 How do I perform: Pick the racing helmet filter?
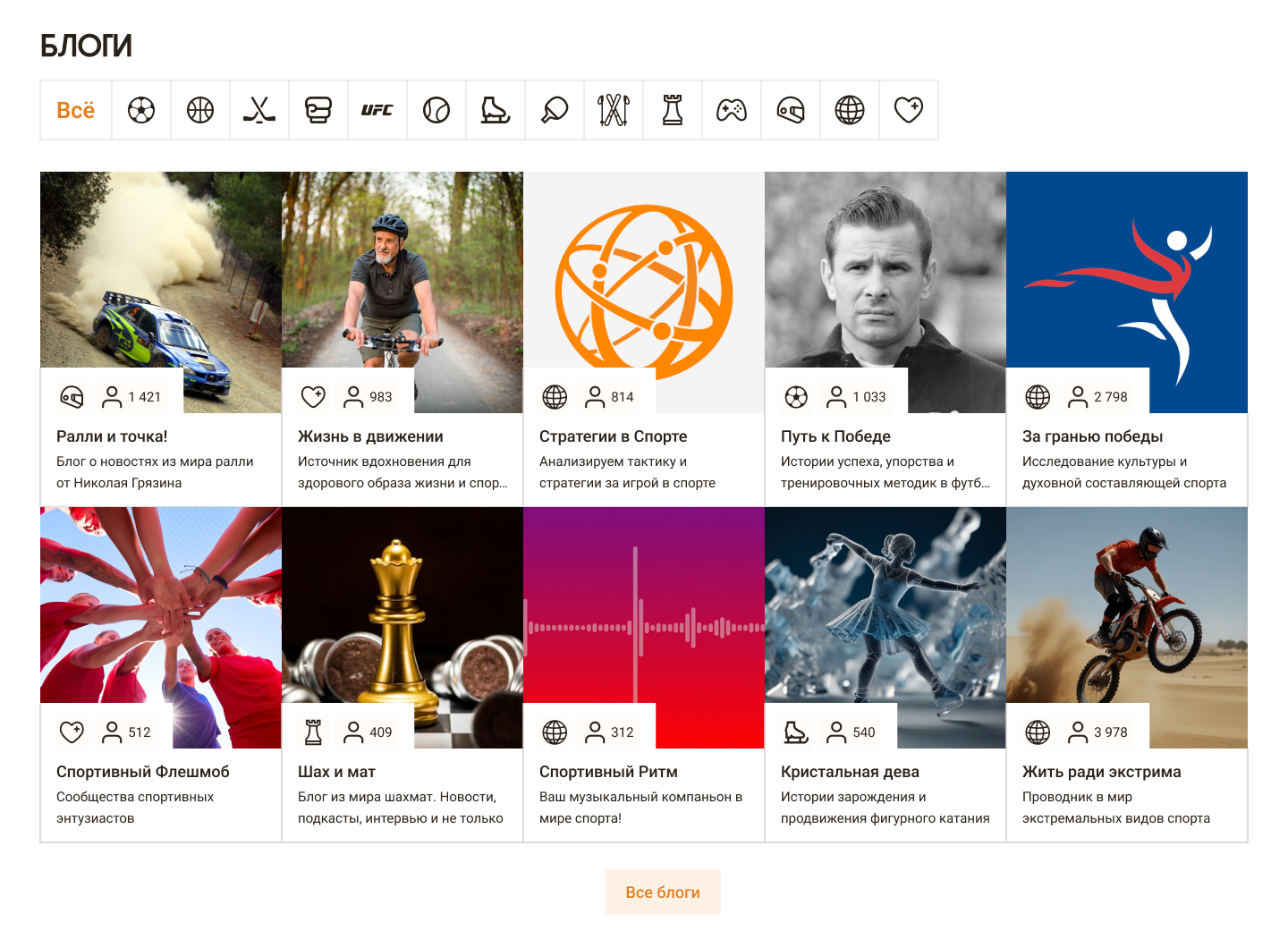[x=791, y=110]
